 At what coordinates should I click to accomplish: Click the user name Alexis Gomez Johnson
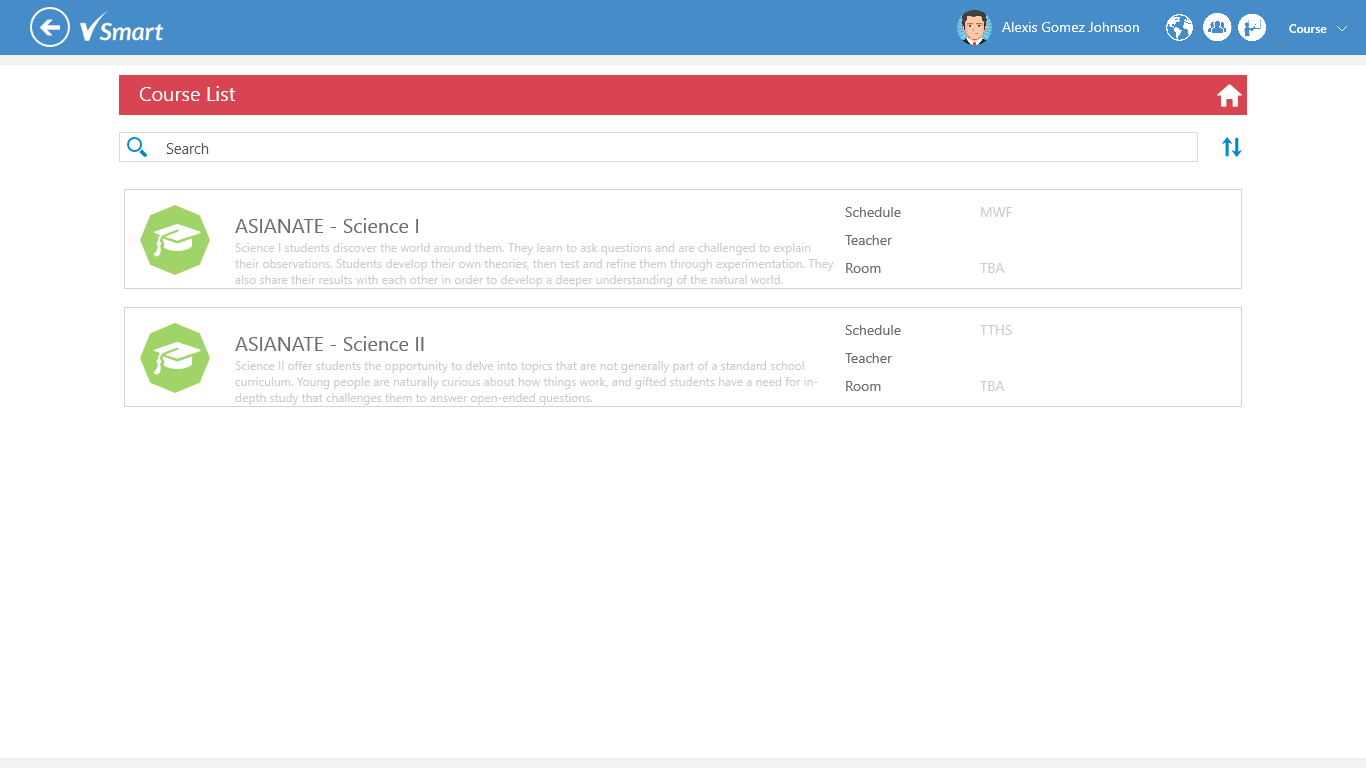(1070, 28)
